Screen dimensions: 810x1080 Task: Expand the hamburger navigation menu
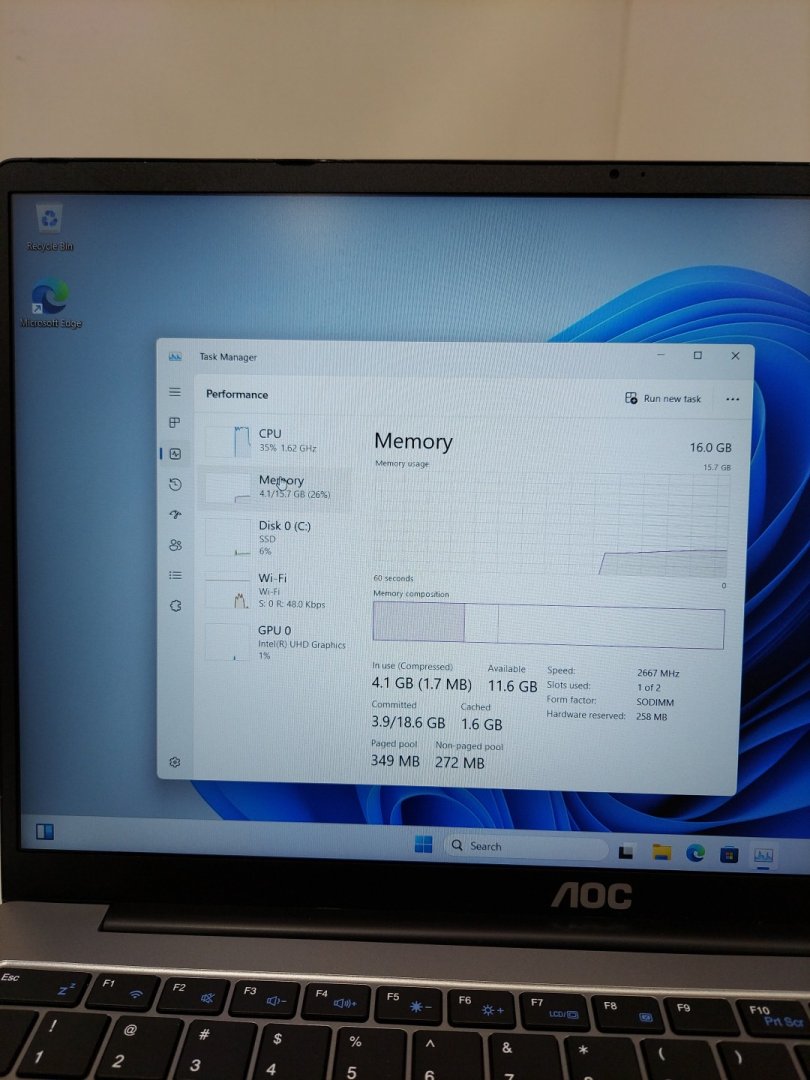click(175, 392)
